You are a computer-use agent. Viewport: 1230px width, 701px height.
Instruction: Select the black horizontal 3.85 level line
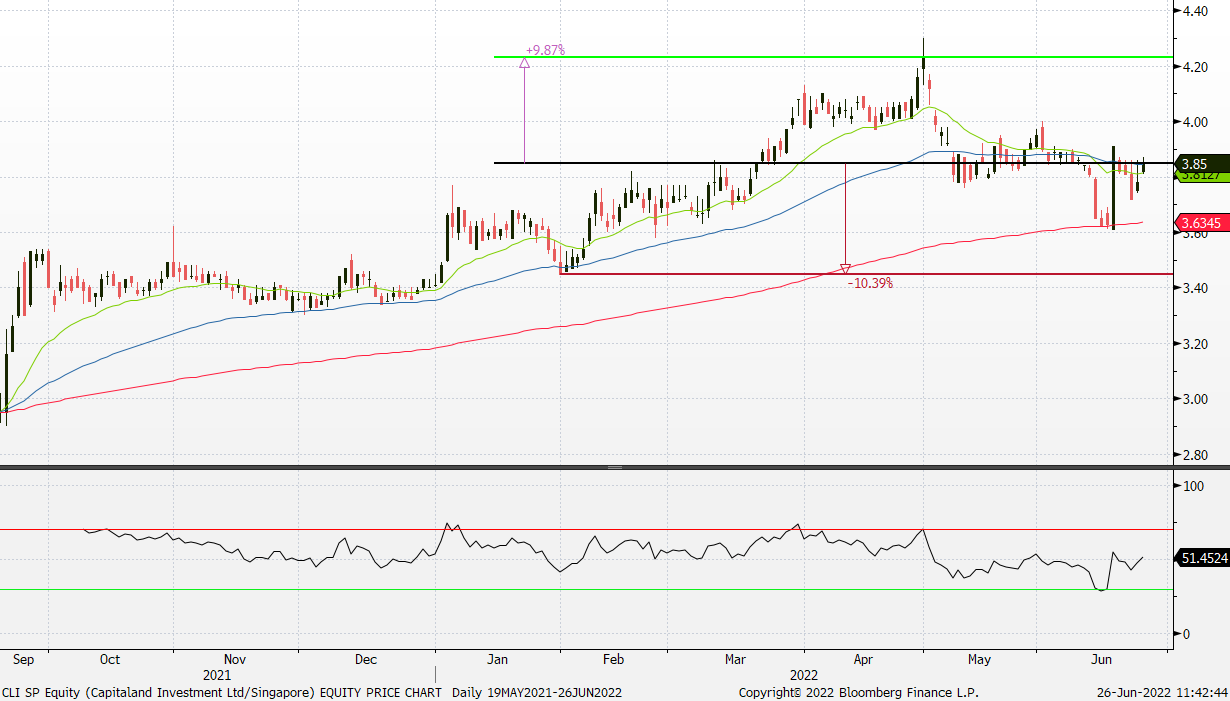833,163
